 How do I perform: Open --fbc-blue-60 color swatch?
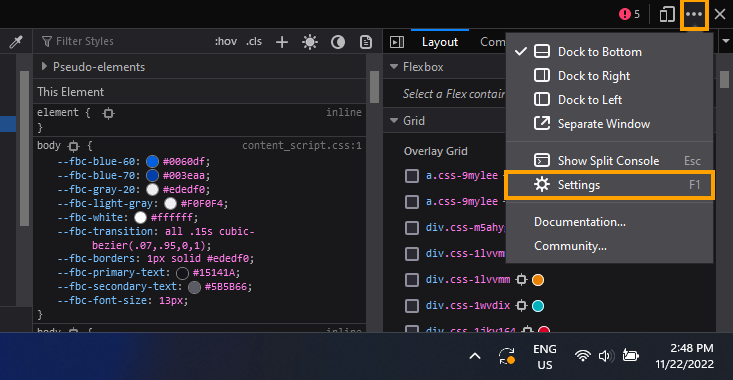click(x=152, y=161)
